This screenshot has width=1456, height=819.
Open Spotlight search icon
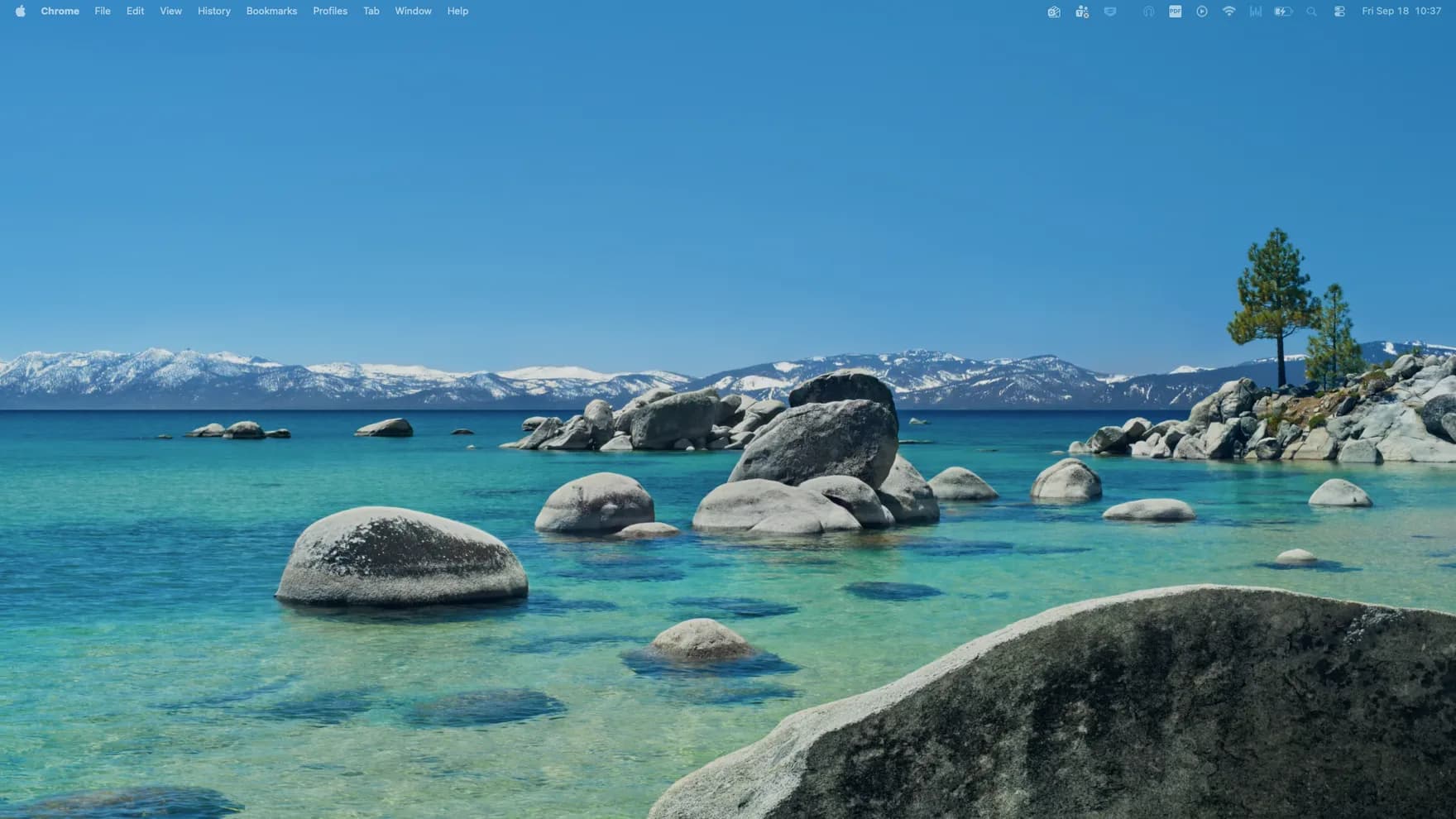click(x=1311, y=12)
